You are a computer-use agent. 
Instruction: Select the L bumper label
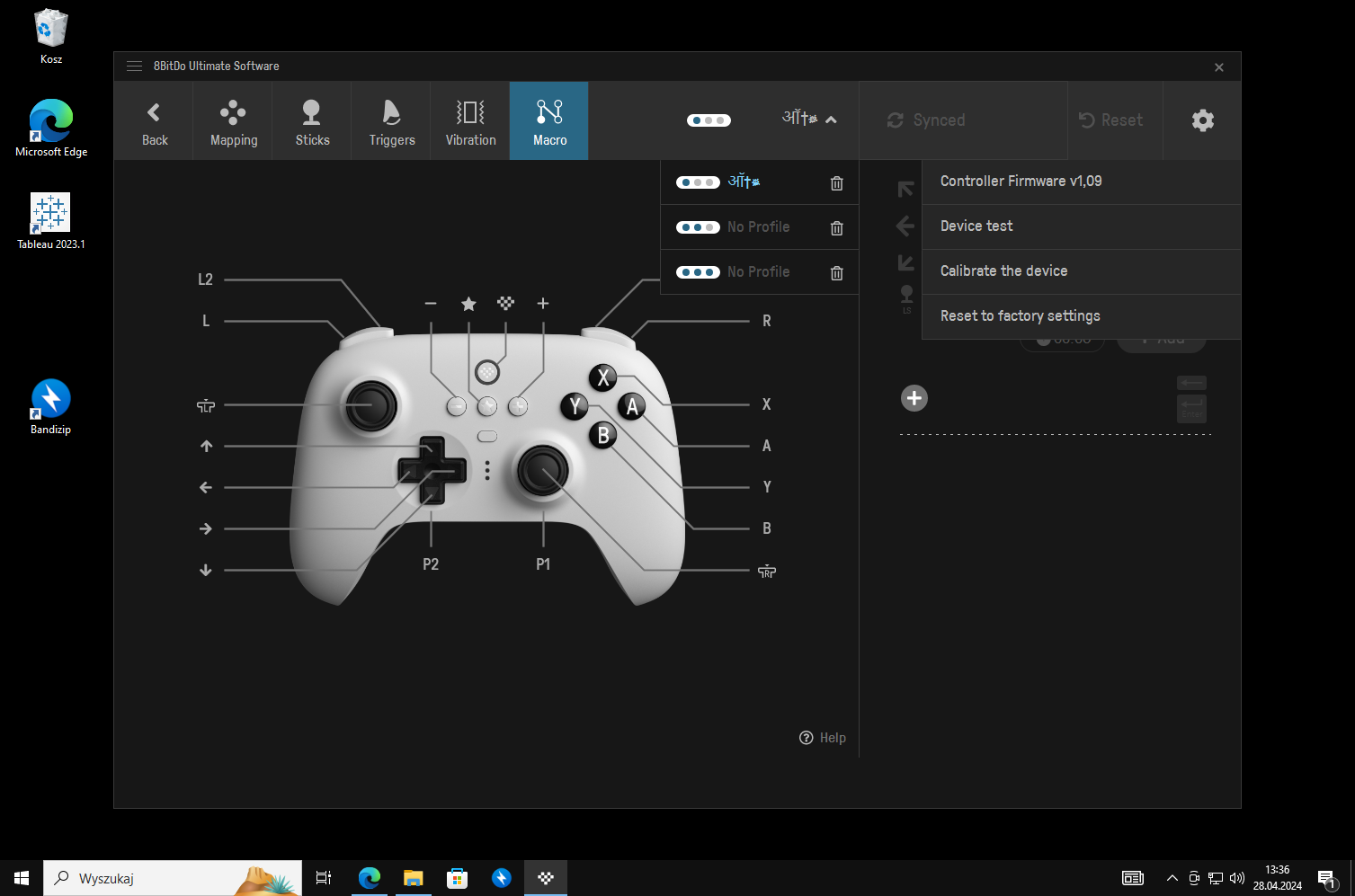206,321
